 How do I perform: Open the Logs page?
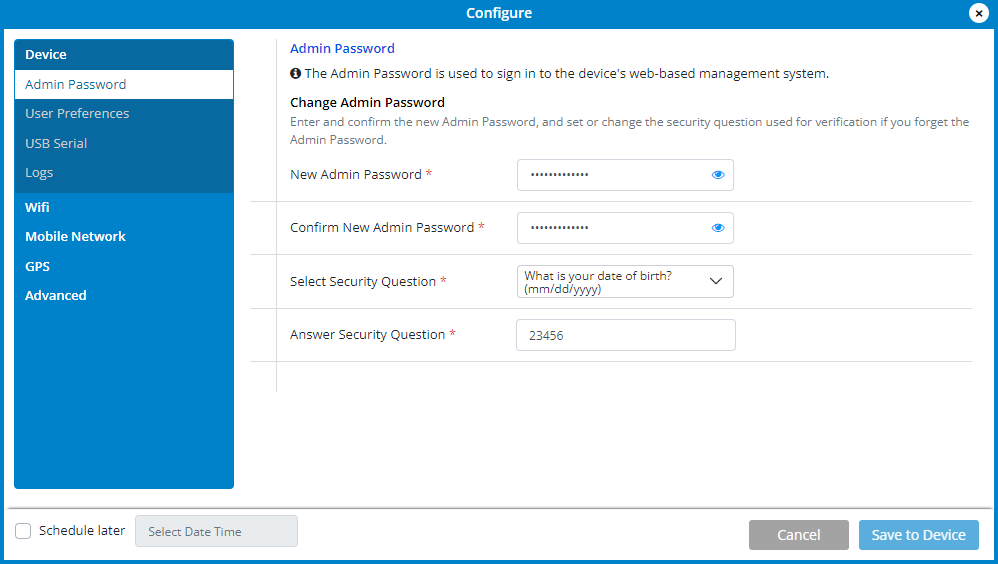[39, 173]
